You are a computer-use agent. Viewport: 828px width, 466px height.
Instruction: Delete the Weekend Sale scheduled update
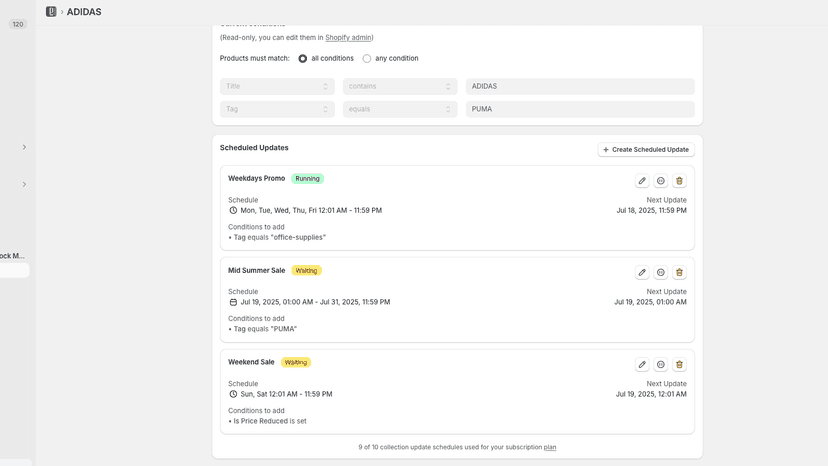click(x=679, y=365)
